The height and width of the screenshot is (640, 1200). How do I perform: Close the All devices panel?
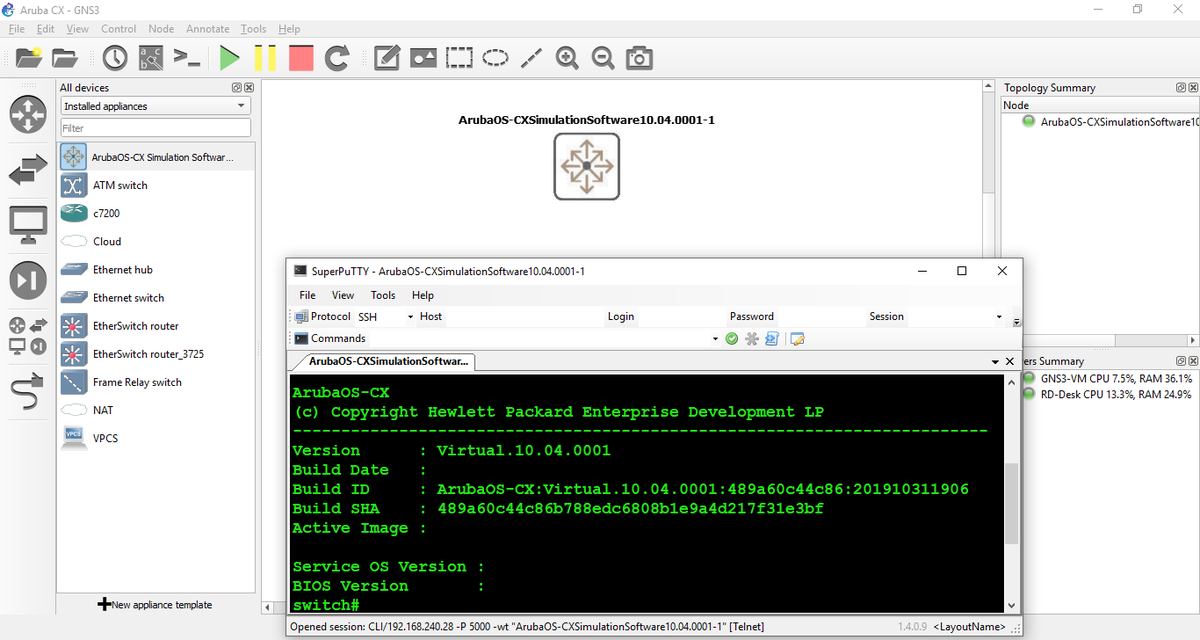point(249,88)
